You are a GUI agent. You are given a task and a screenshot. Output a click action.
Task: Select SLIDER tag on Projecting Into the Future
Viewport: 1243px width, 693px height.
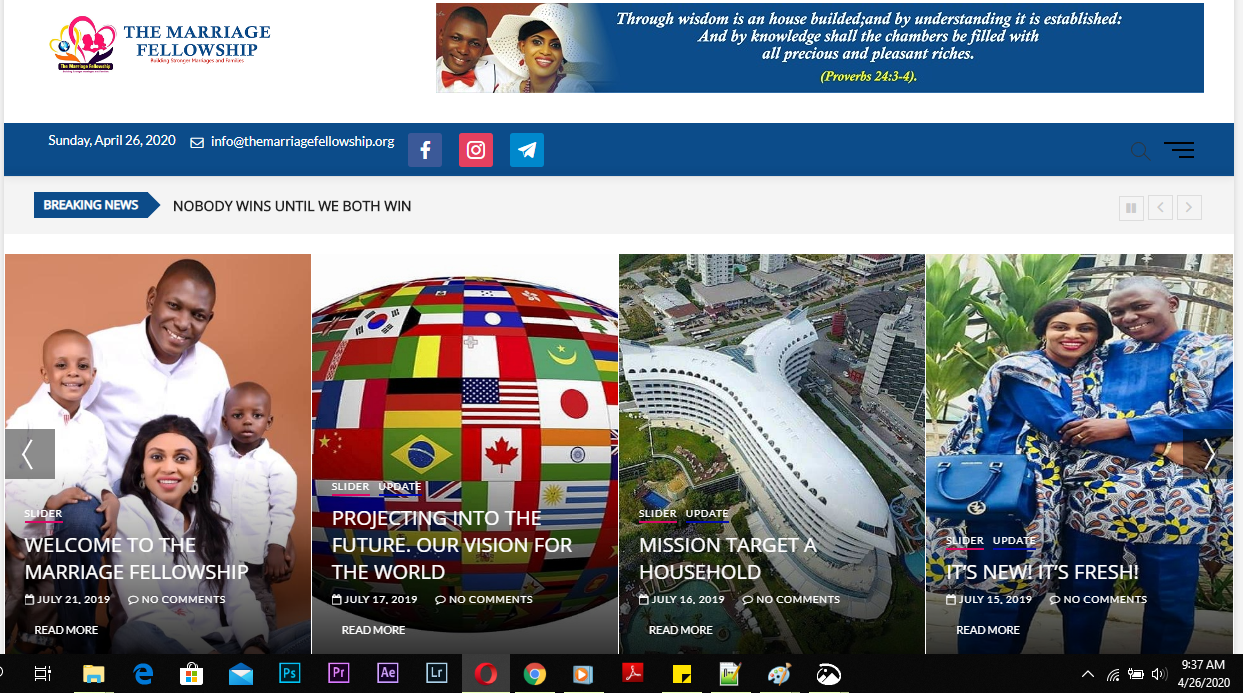[x=350, y=487]
